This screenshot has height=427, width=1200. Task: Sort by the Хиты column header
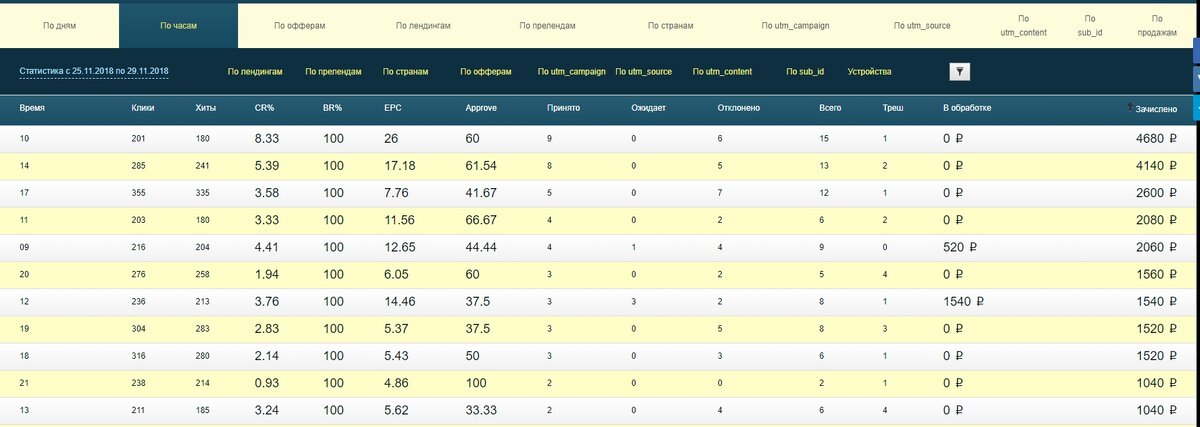(206, 107)
